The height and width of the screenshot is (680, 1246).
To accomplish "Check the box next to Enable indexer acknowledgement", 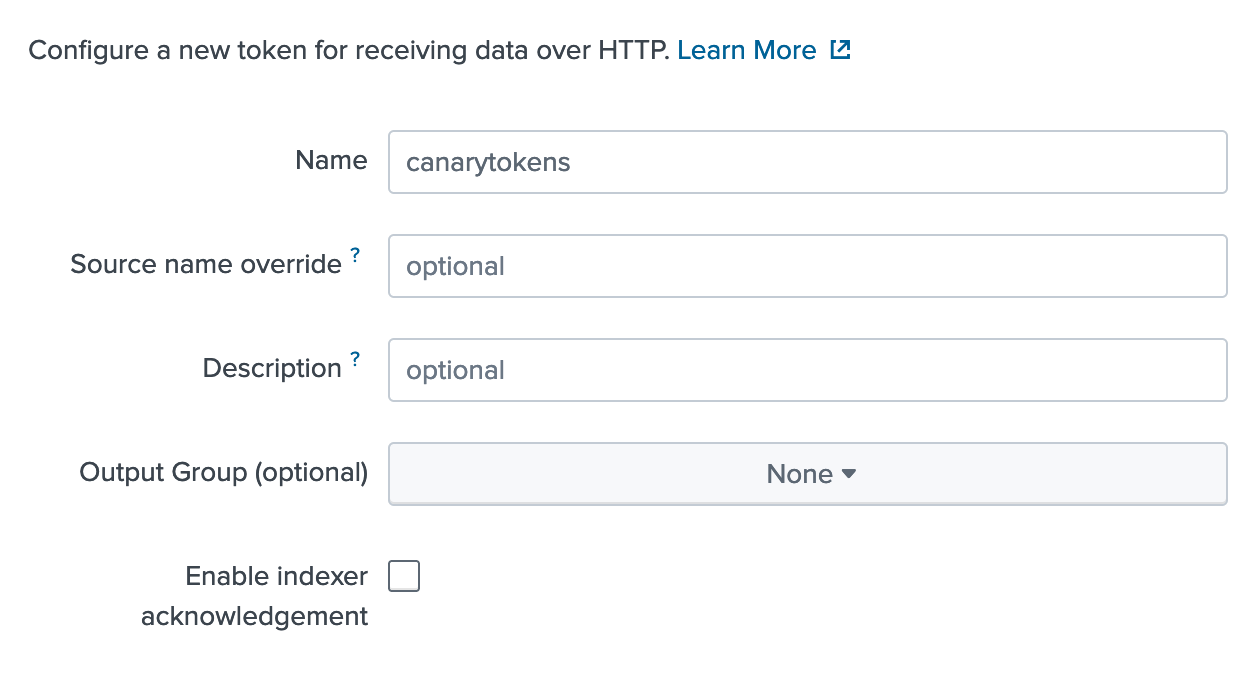I will point(404,575).
